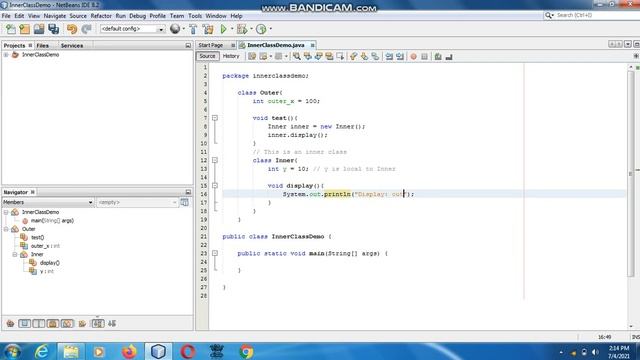Toggle Navigator Javadoc window icon
This screenshot has width=640, height=360.
pyautogui.click(x=184, y=202)
